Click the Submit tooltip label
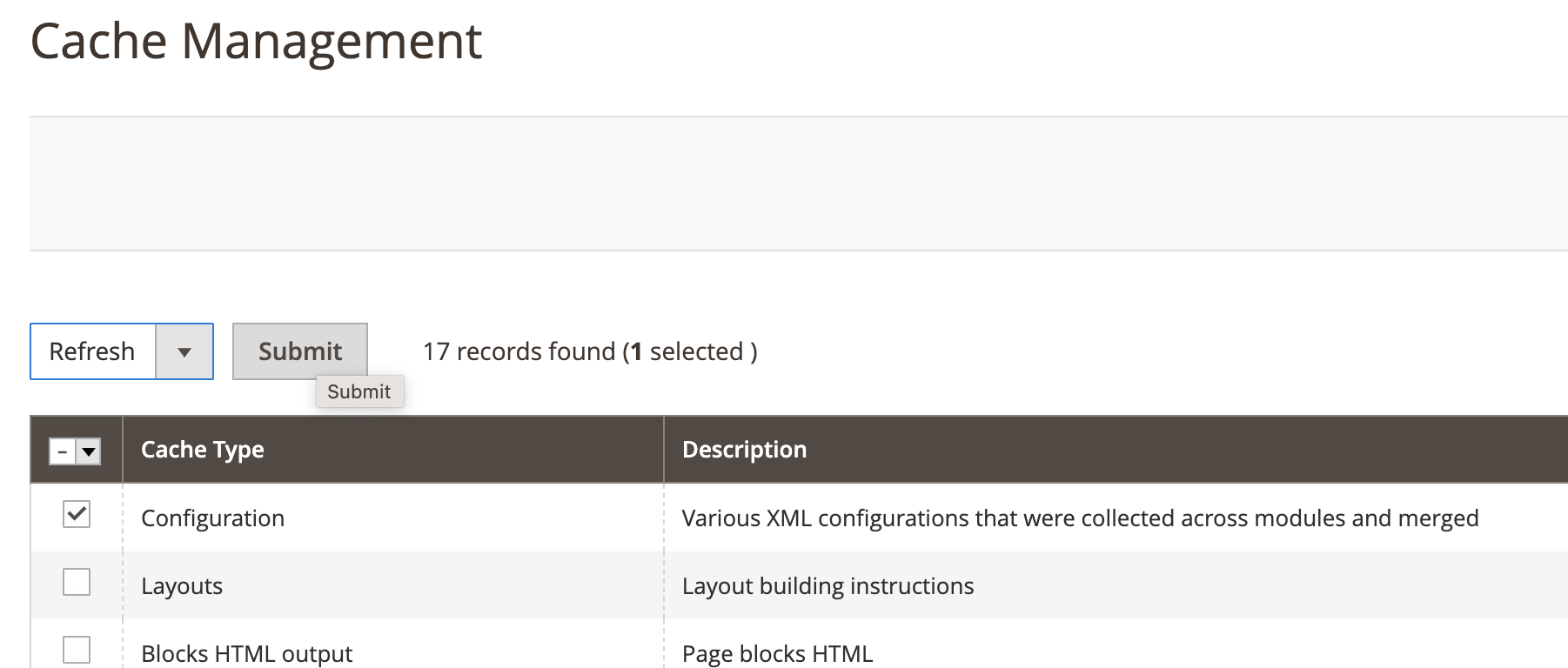Image resolution: width=1568 pixels, height=668 pixels. click(x=359, y=391)
